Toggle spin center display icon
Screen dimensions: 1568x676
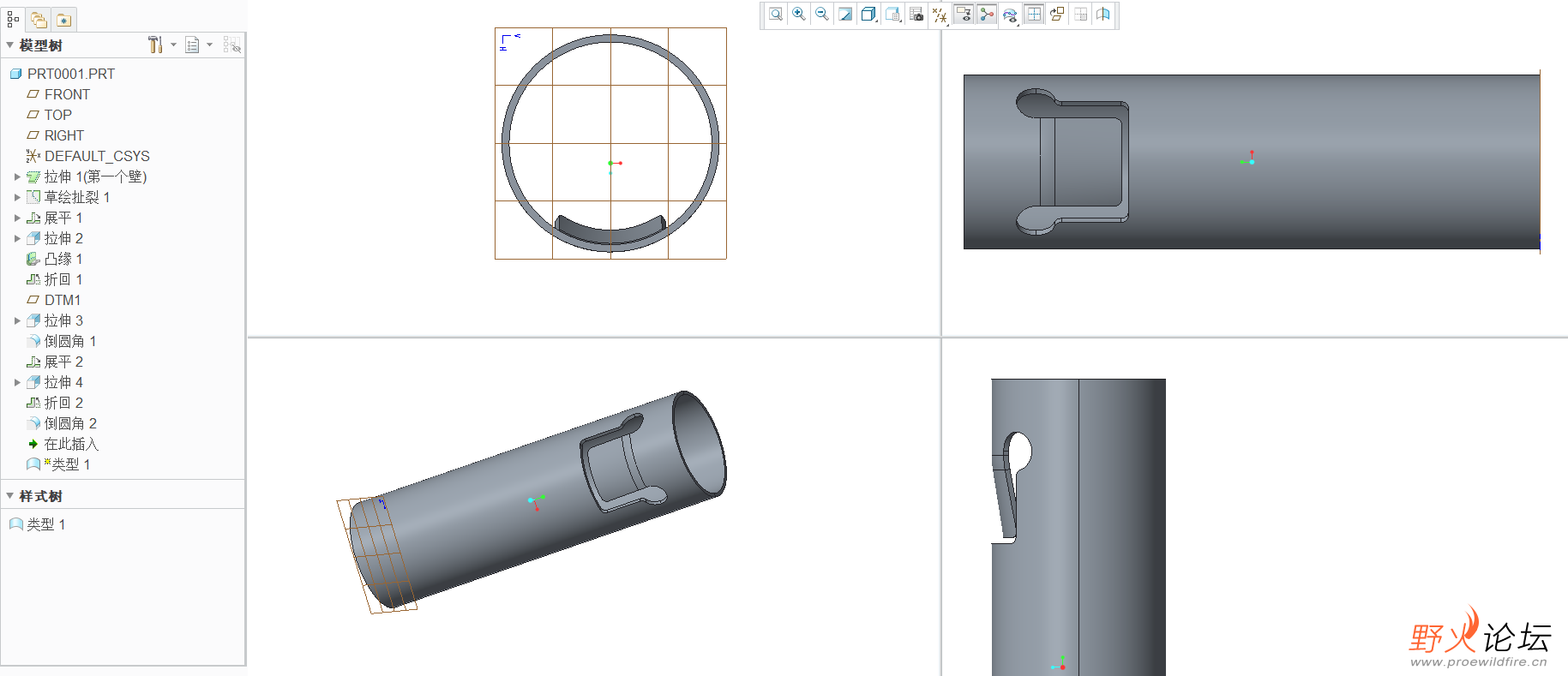pyautogui.click(x=987, y=15)
